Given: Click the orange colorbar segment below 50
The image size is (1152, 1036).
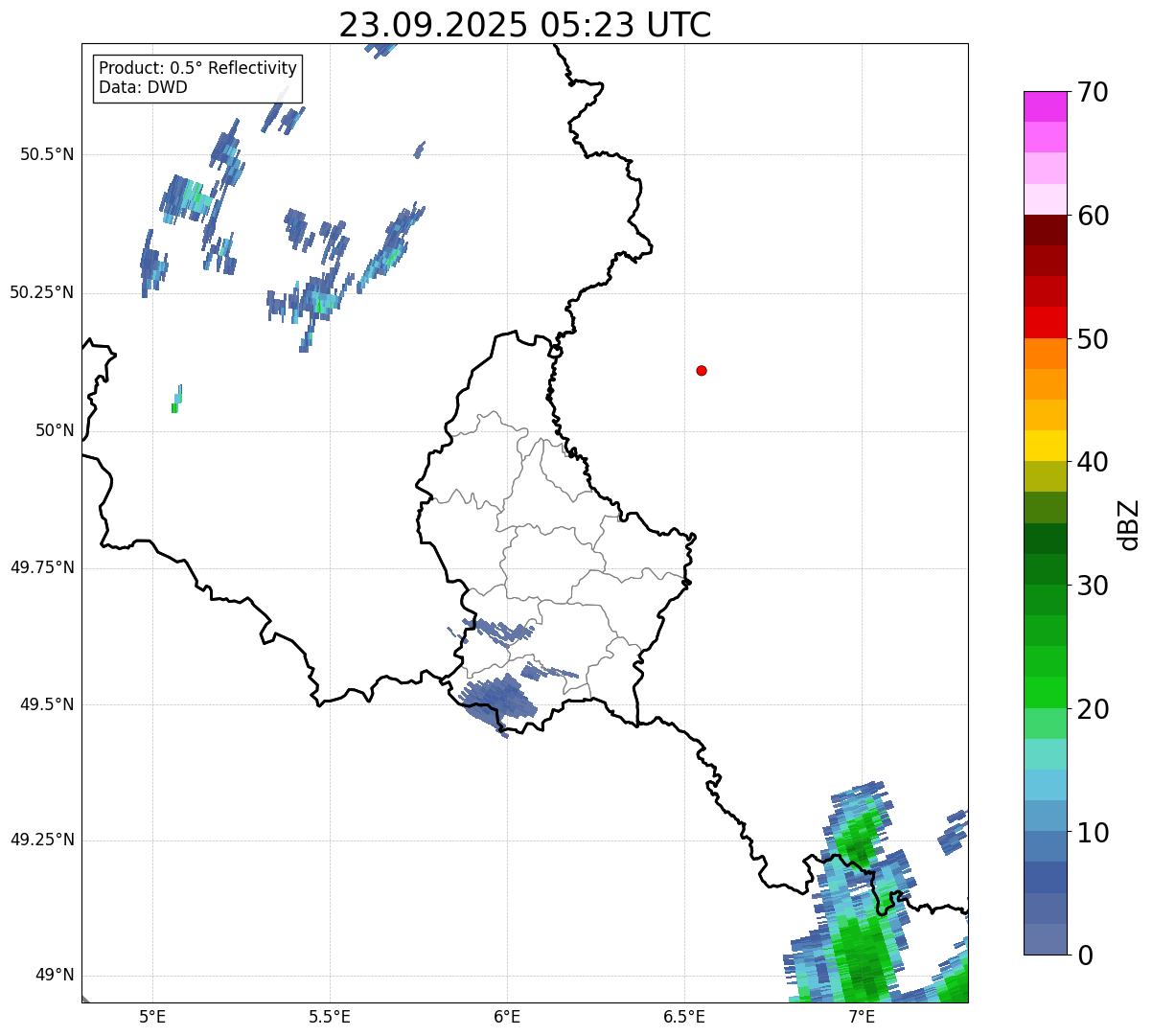Looking at the screenshot, I should tap(1045, 354).
